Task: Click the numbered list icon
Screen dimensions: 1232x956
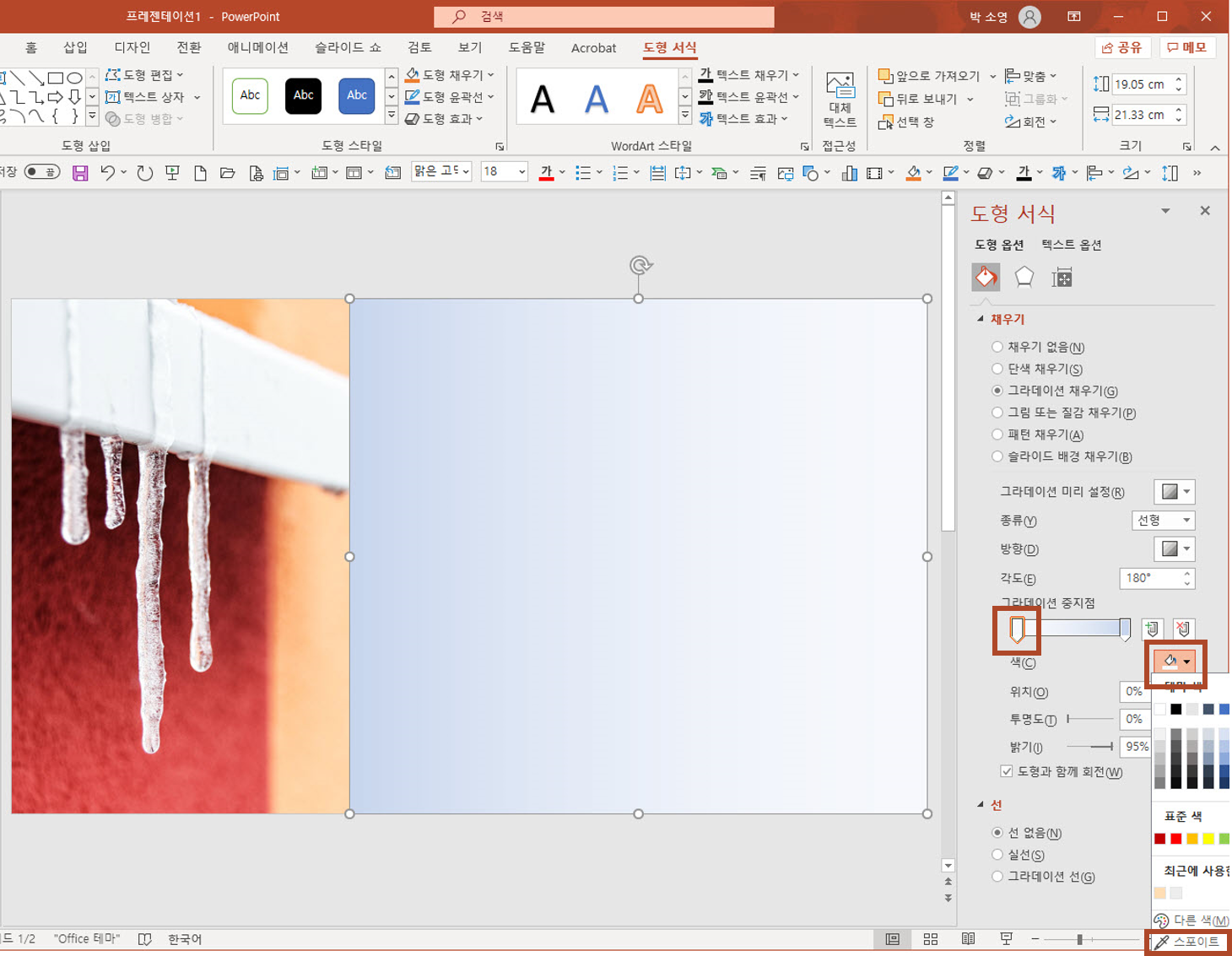Action: (620, 173)
